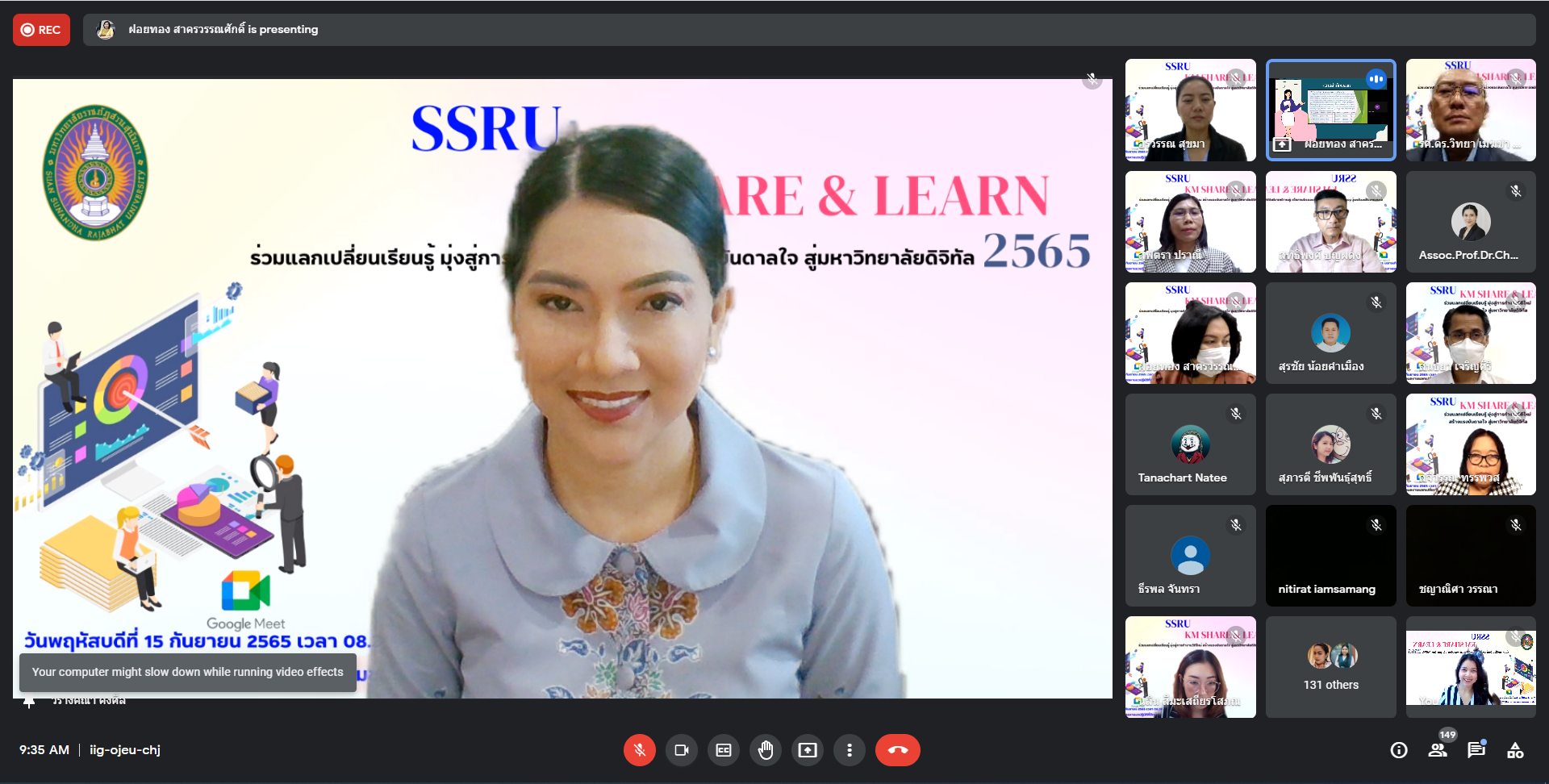Screen dimensions: 1549x784
Task: Open chat with everyone
Action: pos(1476,750)
